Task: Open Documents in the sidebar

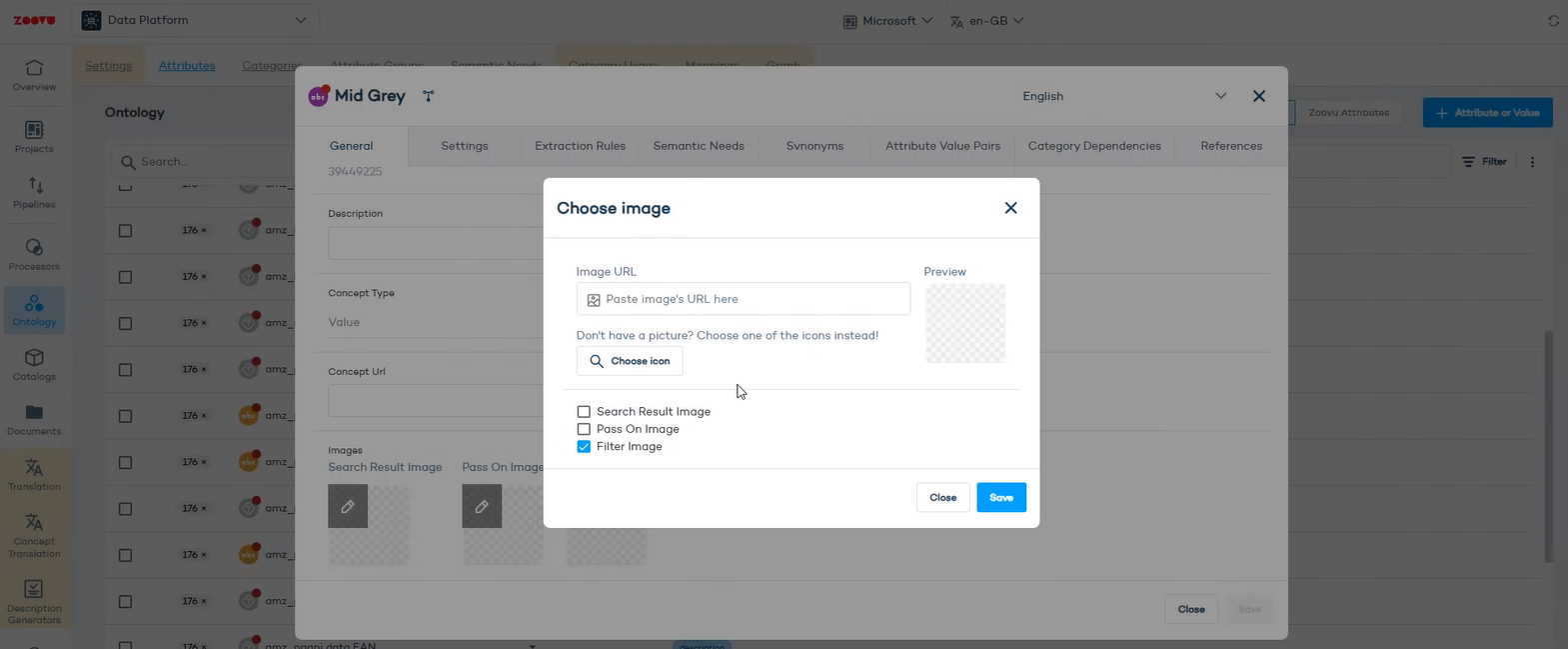Action: (34, 420)
